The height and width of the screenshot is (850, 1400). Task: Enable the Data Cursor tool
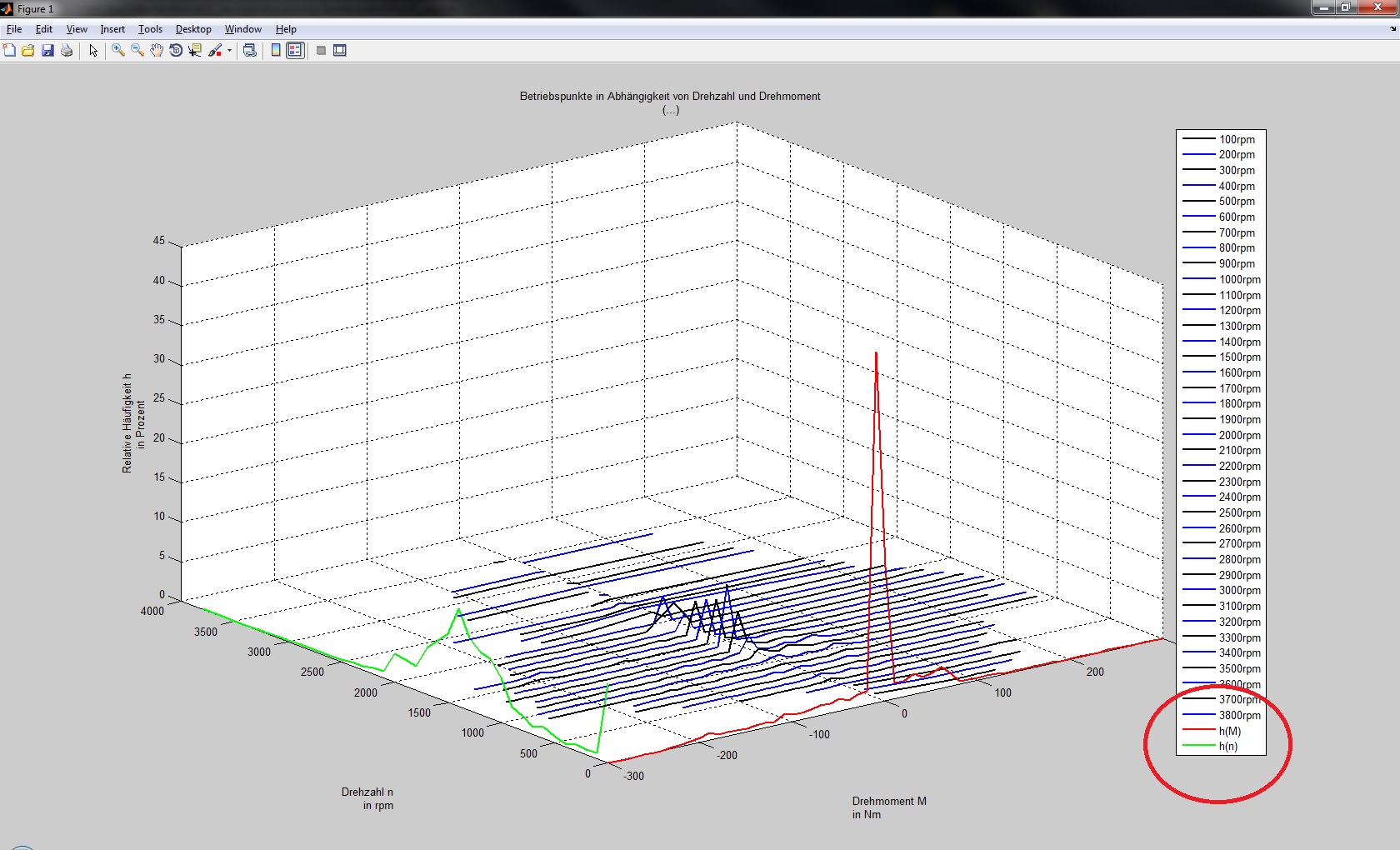195,51
